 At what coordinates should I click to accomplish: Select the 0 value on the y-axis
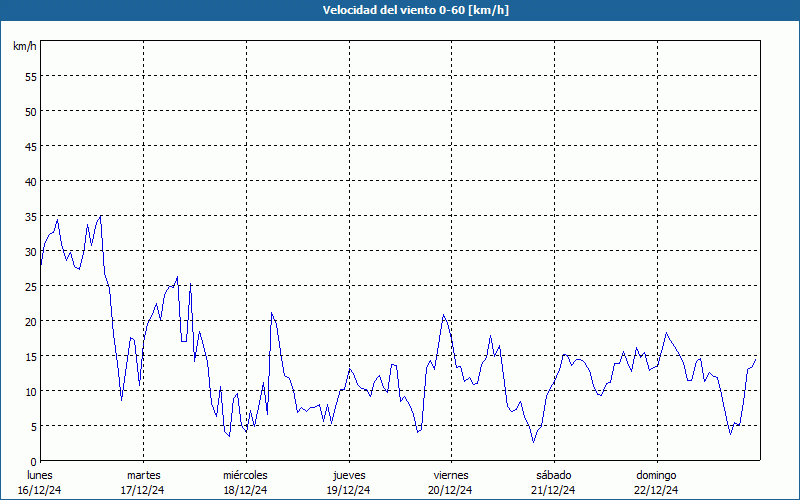34,462
